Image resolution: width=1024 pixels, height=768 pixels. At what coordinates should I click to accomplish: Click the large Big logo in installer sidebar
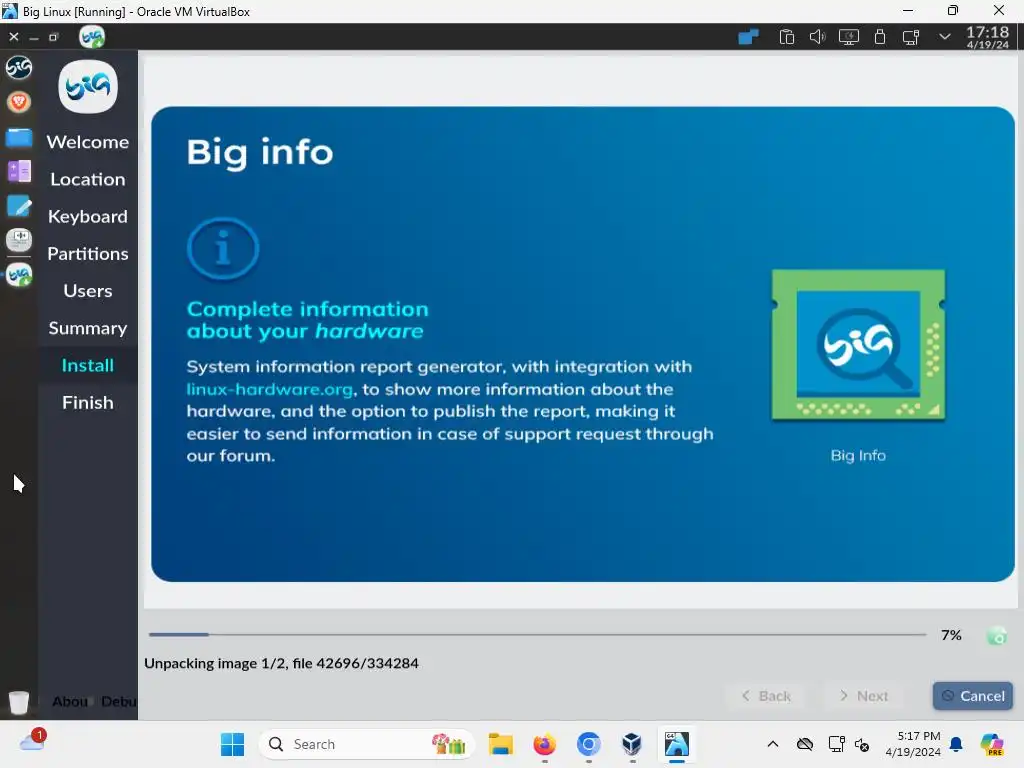pyautogui.click(x=88, y=86)
